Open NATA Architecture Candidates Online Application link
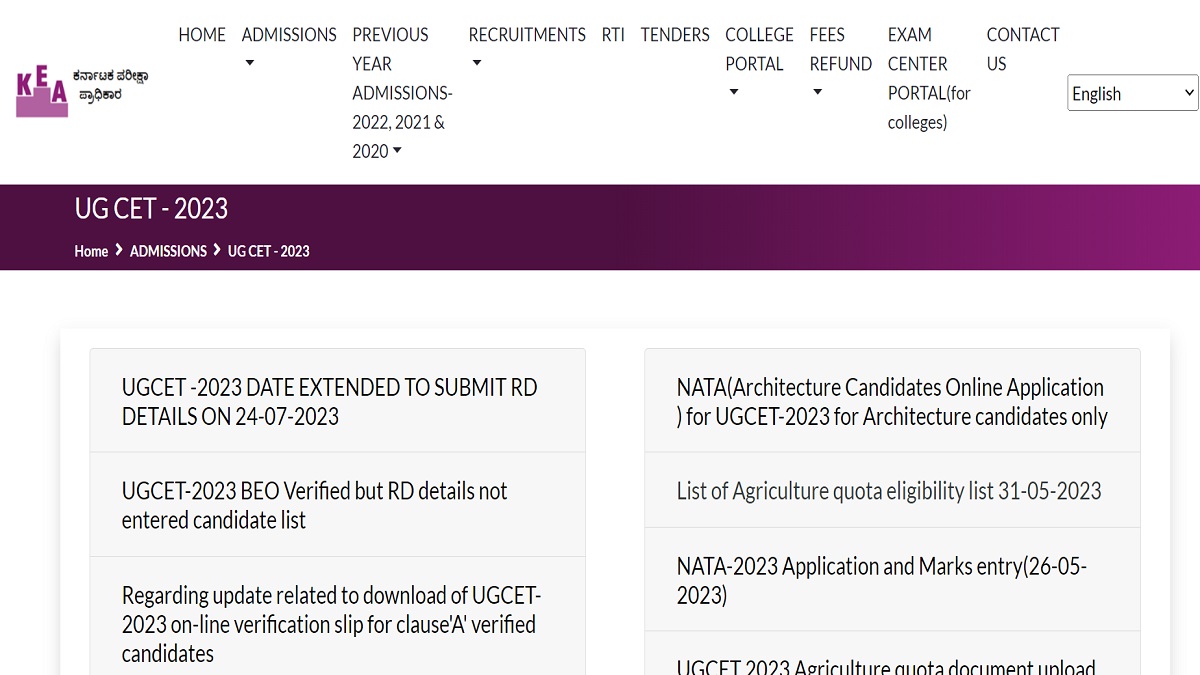 click(892, 401)
